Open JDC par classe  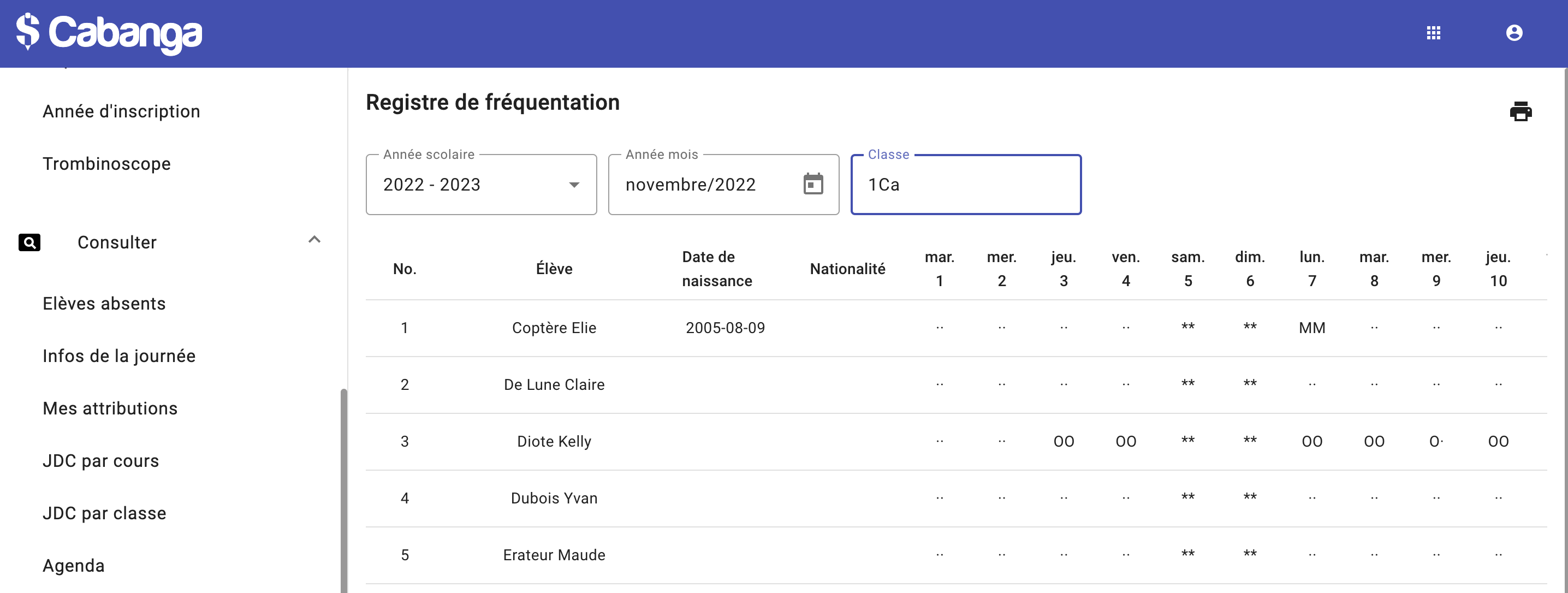105,513
